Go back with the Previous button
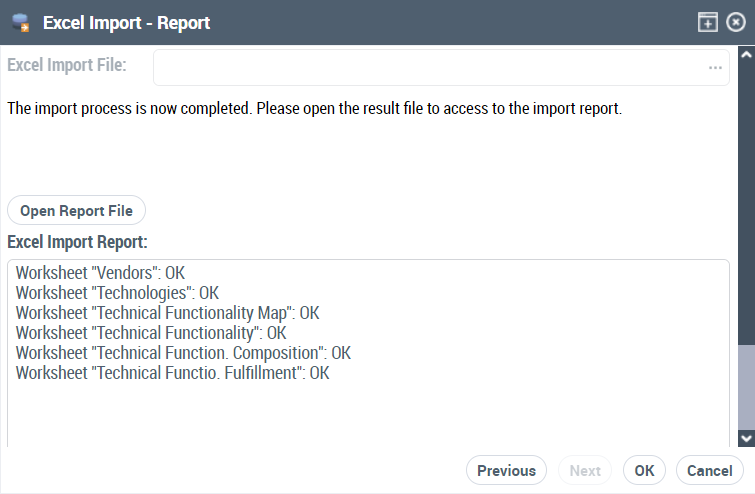755x494 pixels. (506, 470)
